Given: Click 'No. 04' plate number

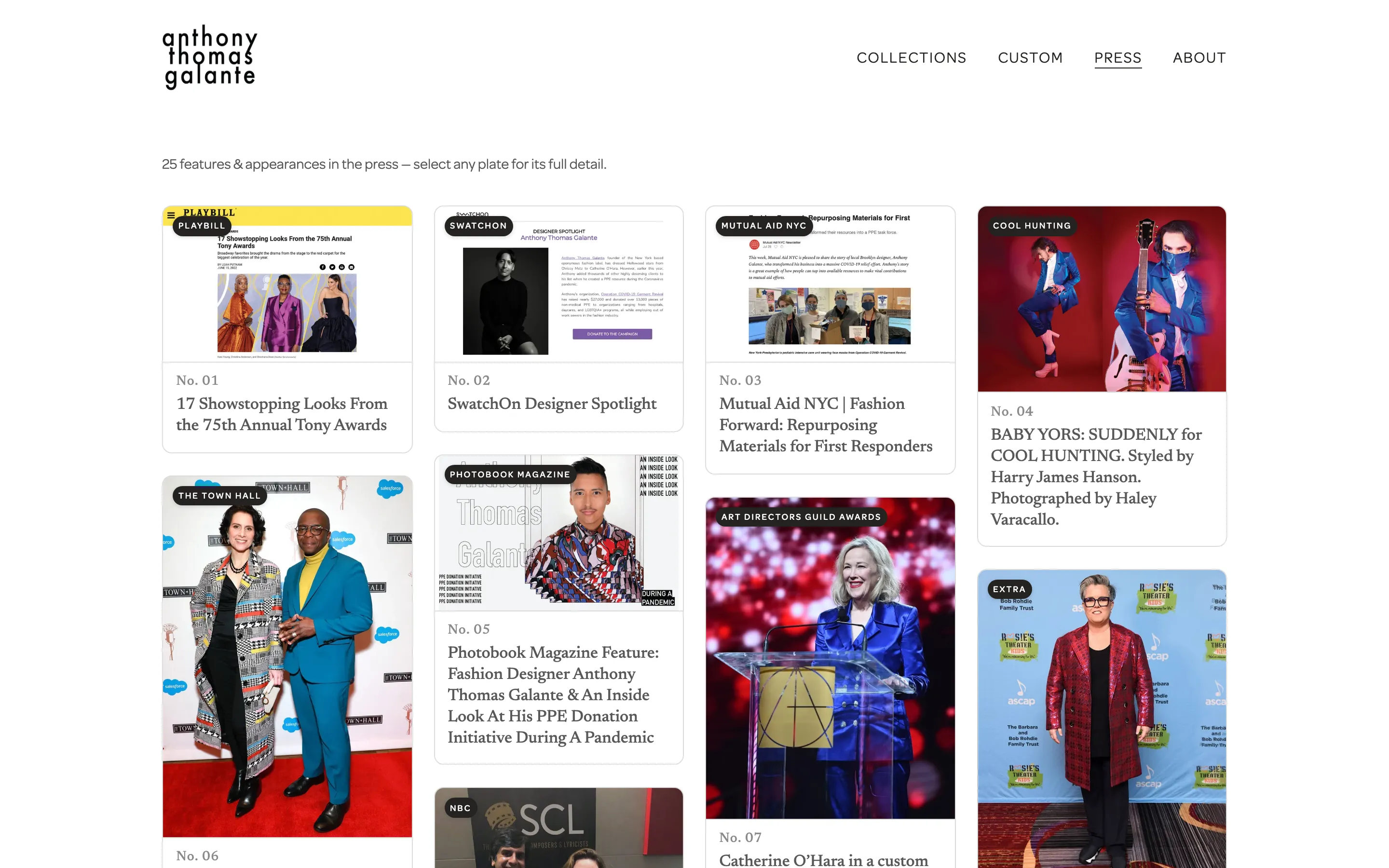Looking at the screenshot, I should tap(1011, 411).
